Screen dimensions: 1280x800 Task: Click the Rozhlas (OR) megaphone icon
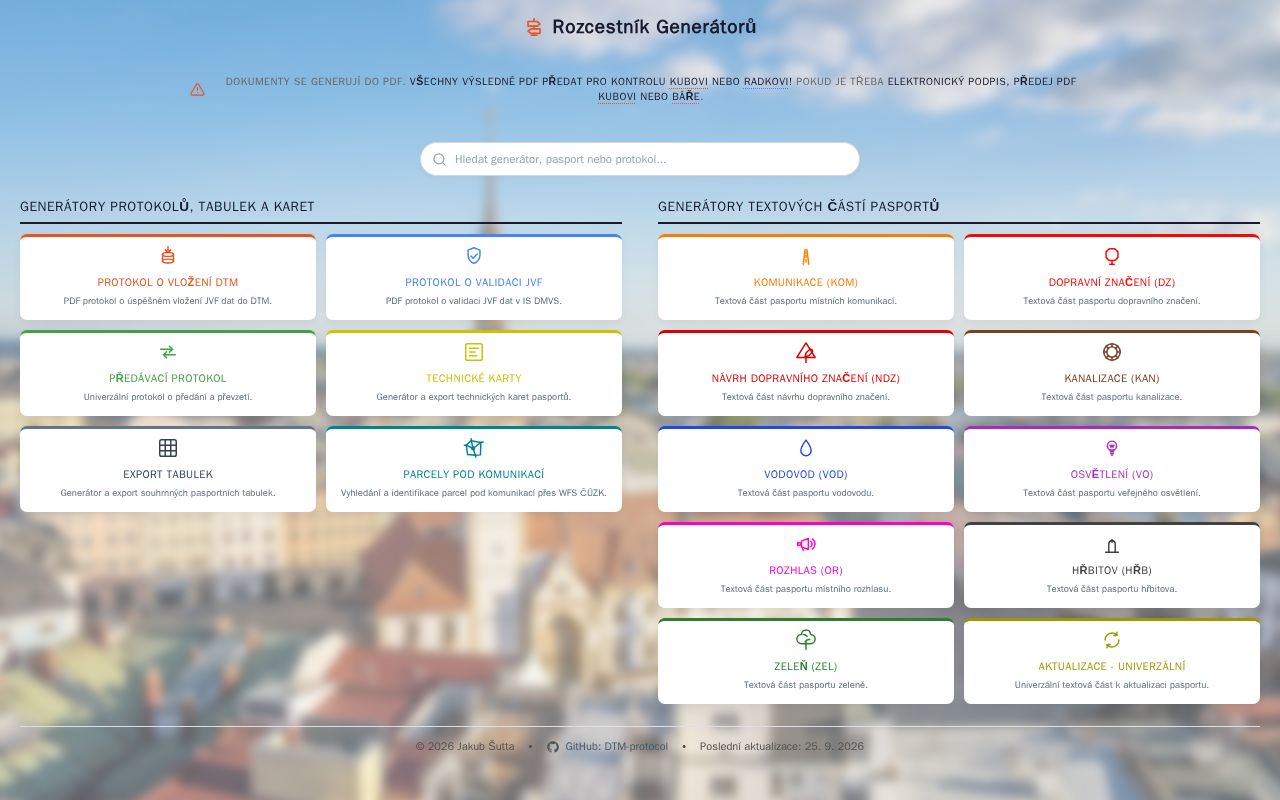(806, 544)
